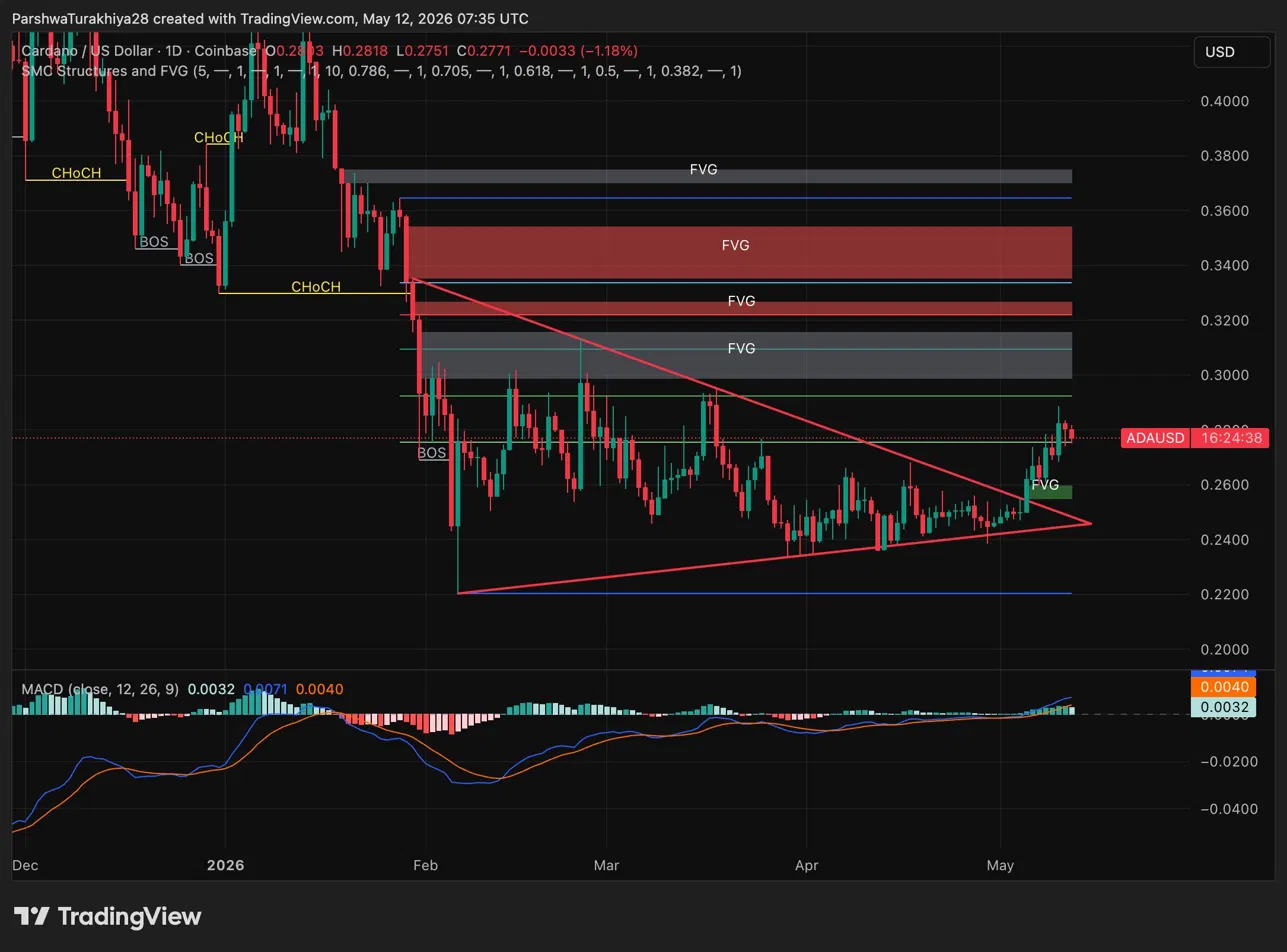Screen dimensions: 1287x952
Task: Click the BOS label beside February candles
Action: point(432,453)
